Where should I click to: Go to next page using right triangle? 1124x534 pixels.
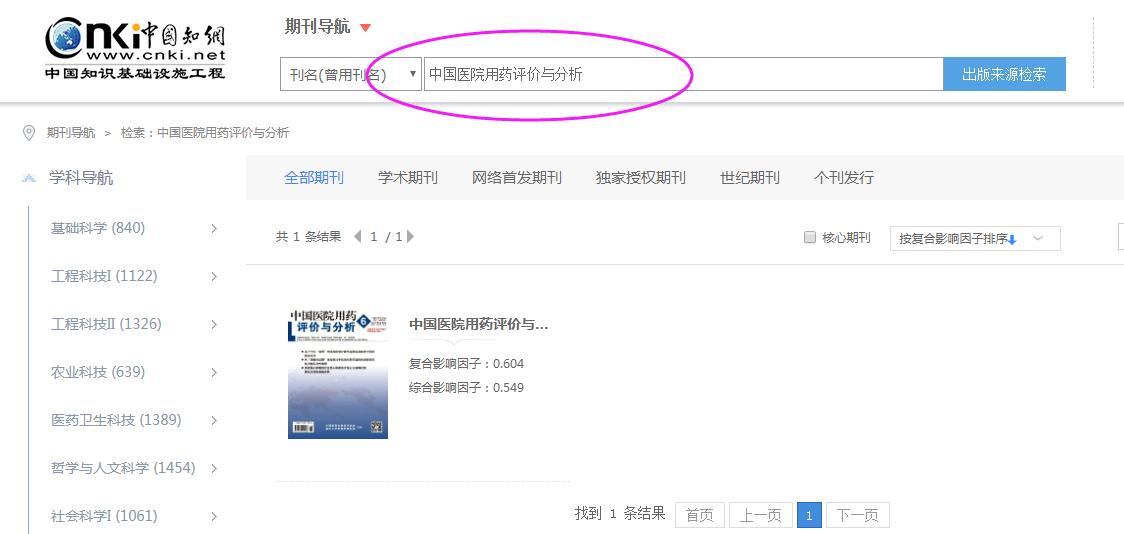410,237
